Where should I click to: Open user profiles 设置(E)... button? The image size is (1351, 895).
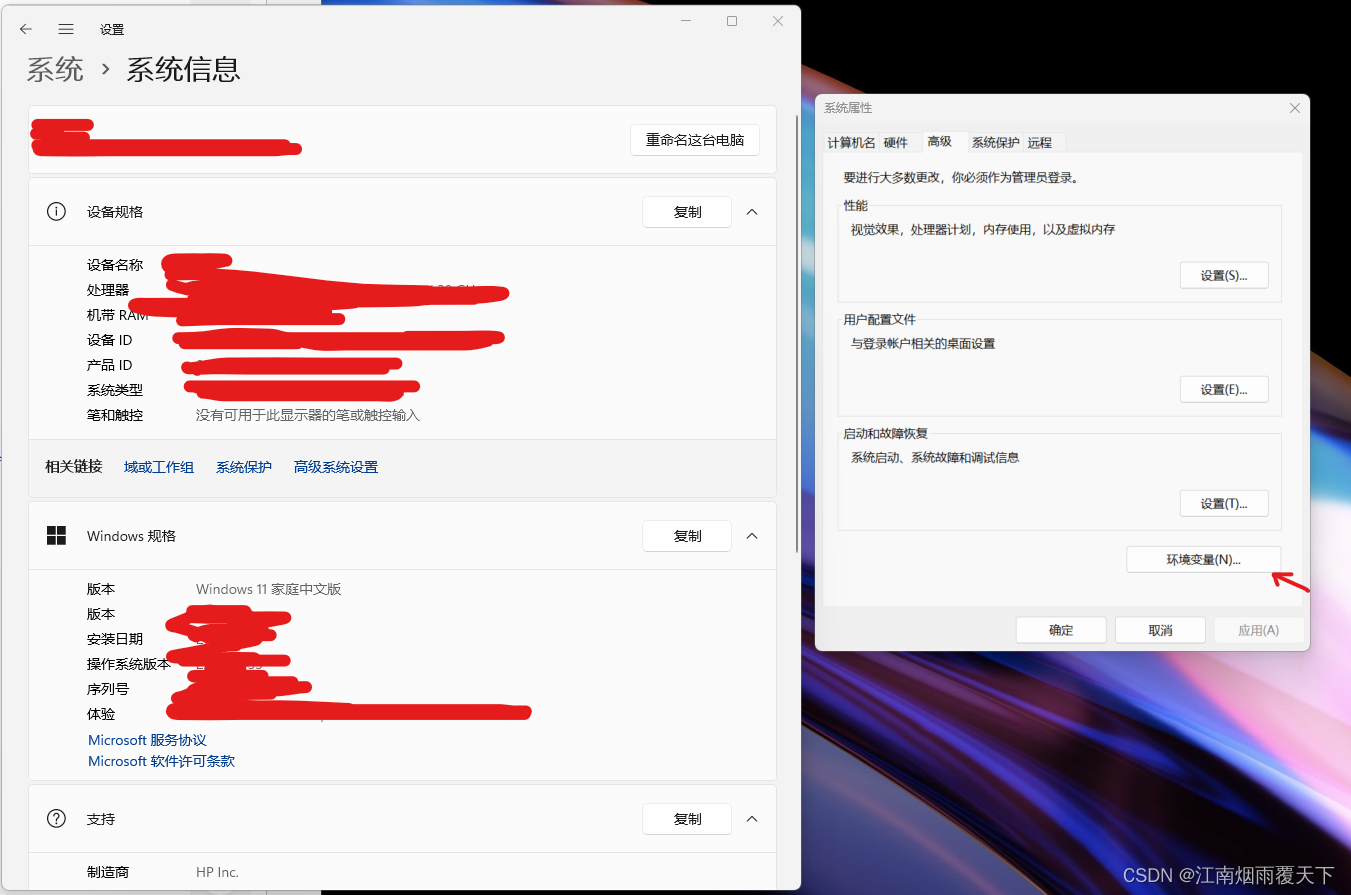click(1224, 389)
